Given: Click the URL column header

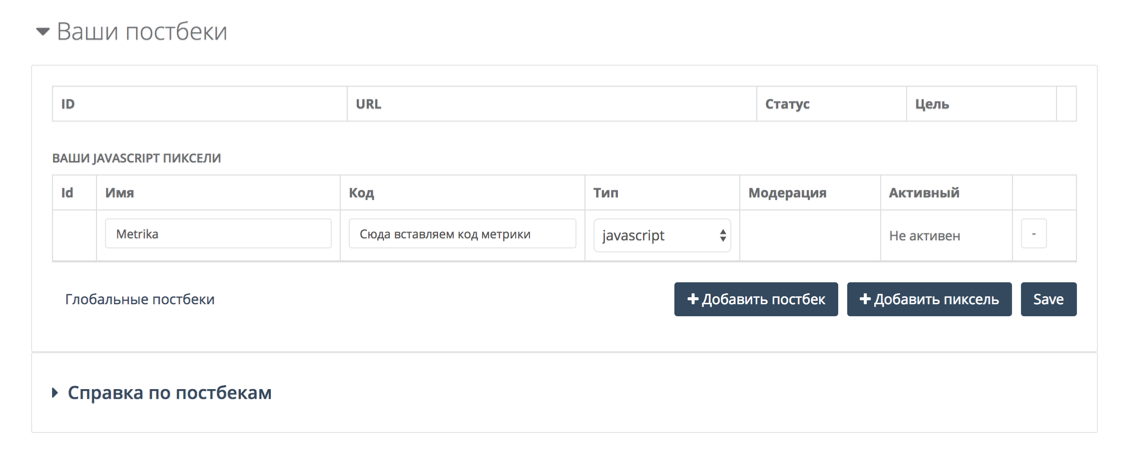Looking at the screenshot, I should [x=369, y=104].
